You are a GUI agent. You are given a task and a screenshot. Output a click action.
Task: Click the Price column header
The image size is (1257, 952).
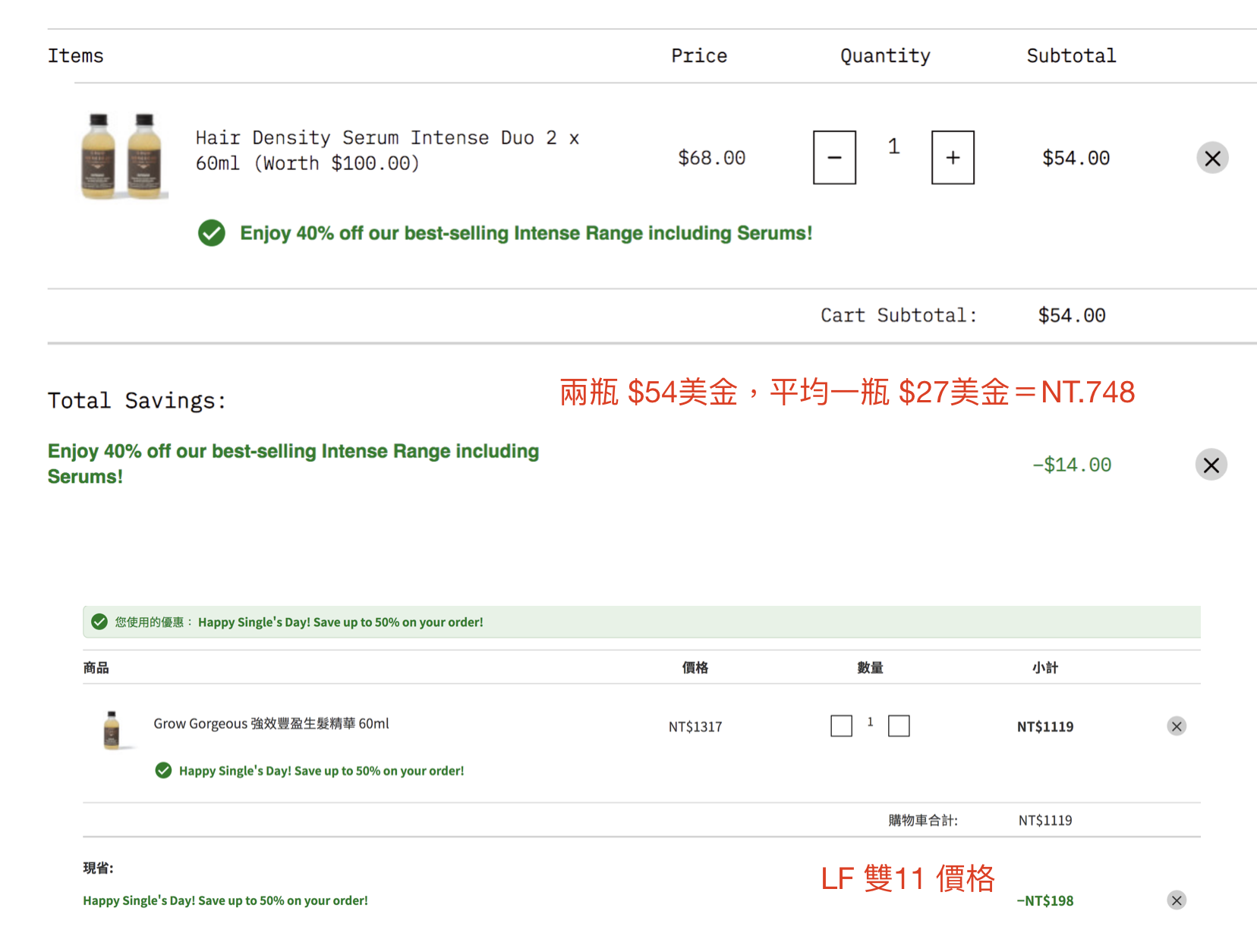pos(699,55)
